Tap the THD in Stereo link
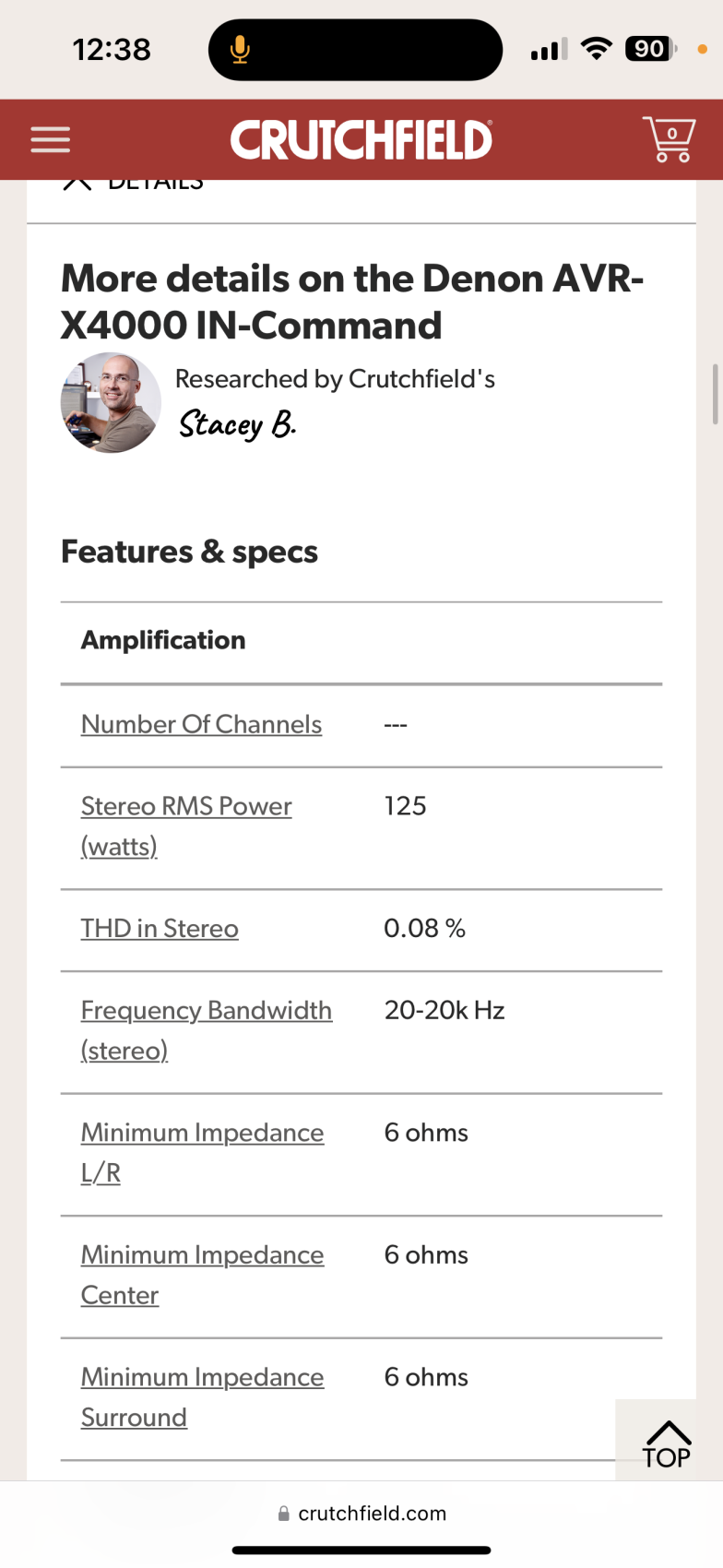This screenshot has height=1568, width=723. tap(160, 929)
